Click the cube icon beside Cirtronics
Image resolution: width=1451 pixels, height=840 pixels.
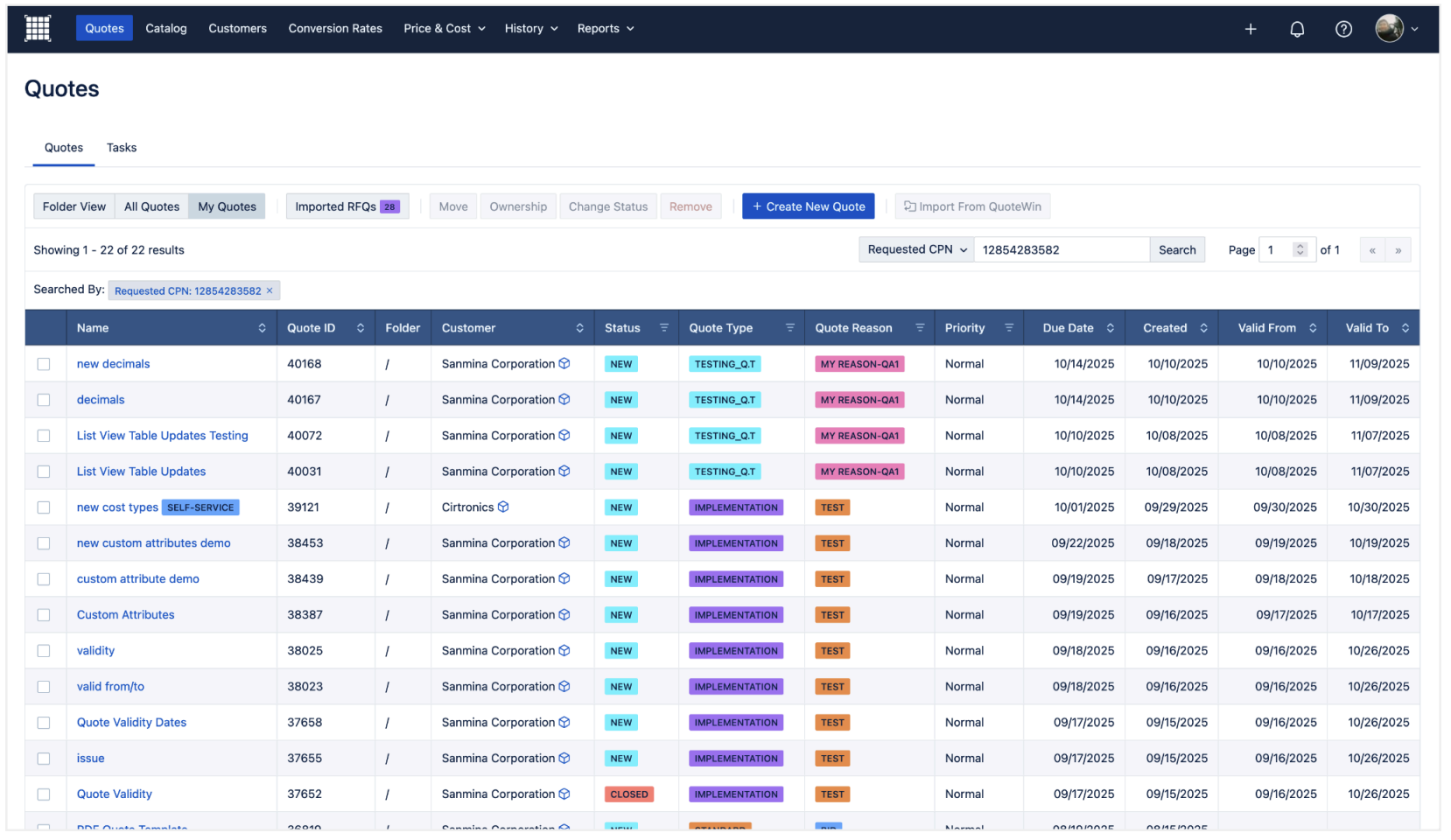(x=503, y=507)
